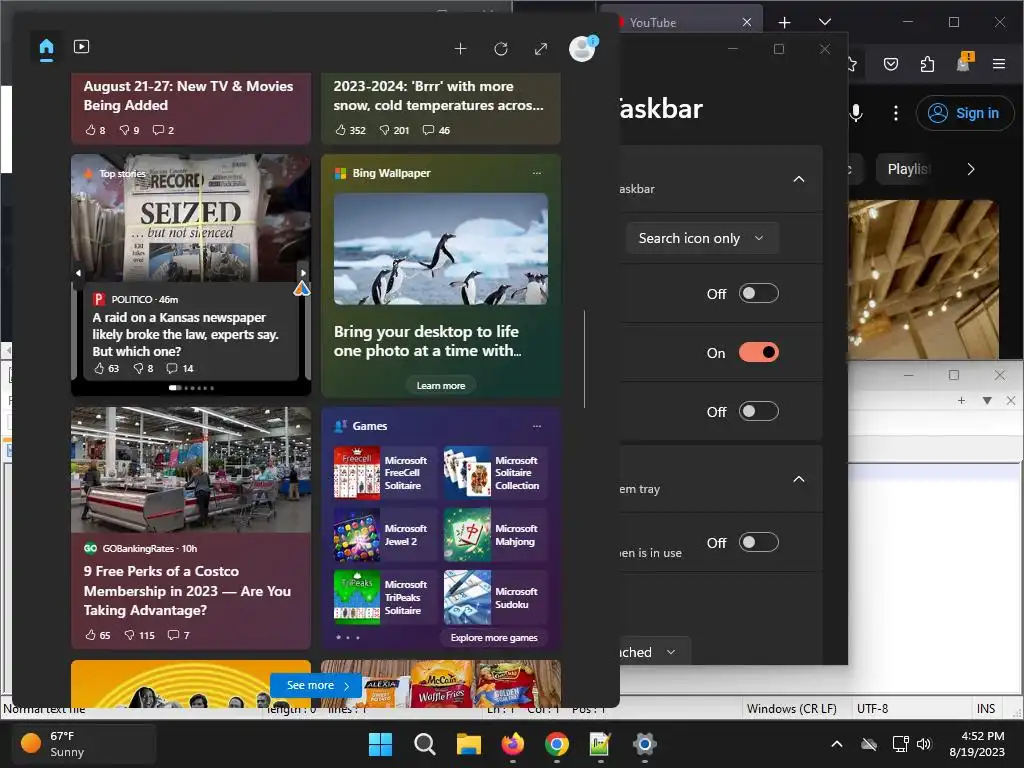Open Notepad++ tab list dropdown arrow
This screenshot has height=768, width=1024.
(x=987, y=400)
